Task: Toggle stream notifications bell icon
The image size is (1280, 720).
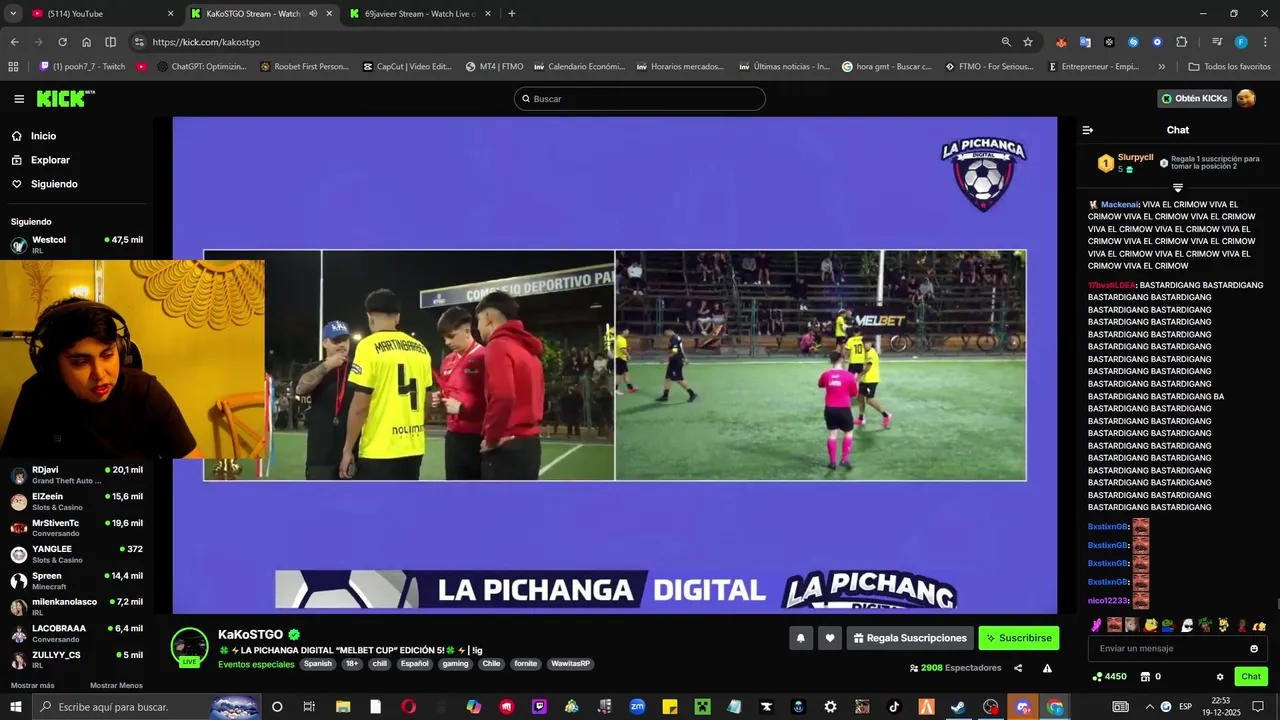Action: (x=800, y=638)
